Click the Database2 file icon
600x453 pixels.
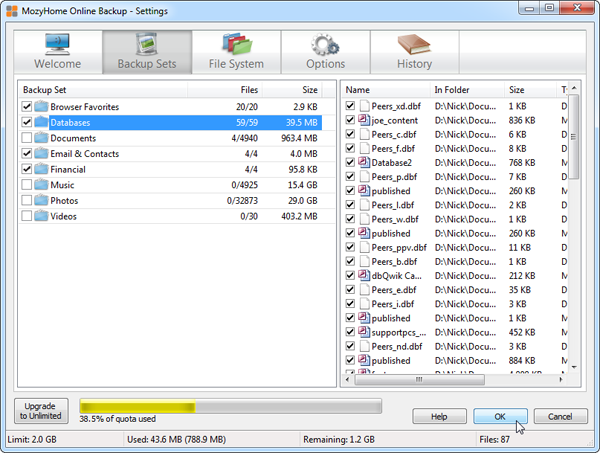tap(364, 162)
